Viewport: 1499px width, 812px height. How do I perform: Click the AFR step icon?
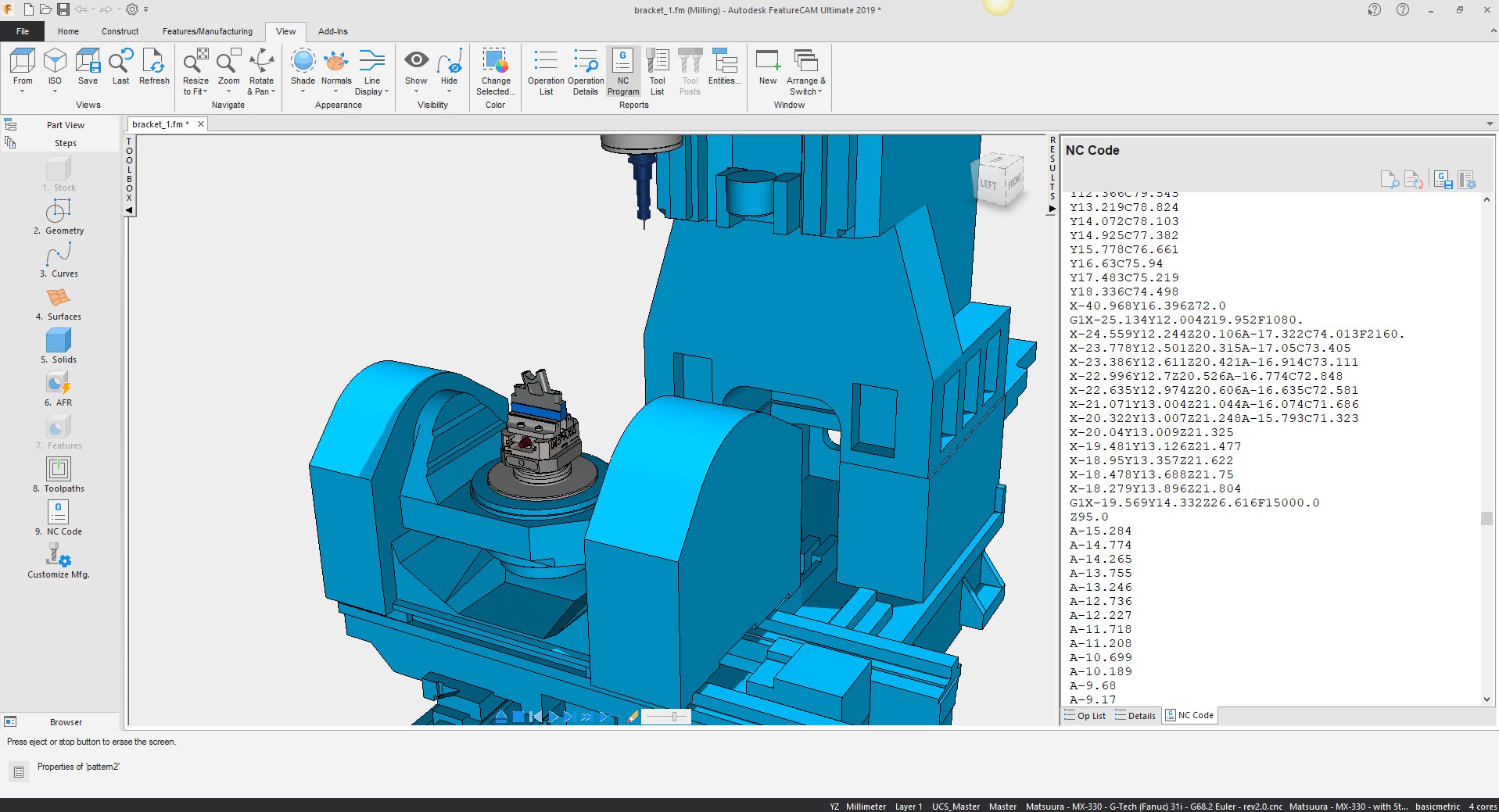[x=59, y=382]
